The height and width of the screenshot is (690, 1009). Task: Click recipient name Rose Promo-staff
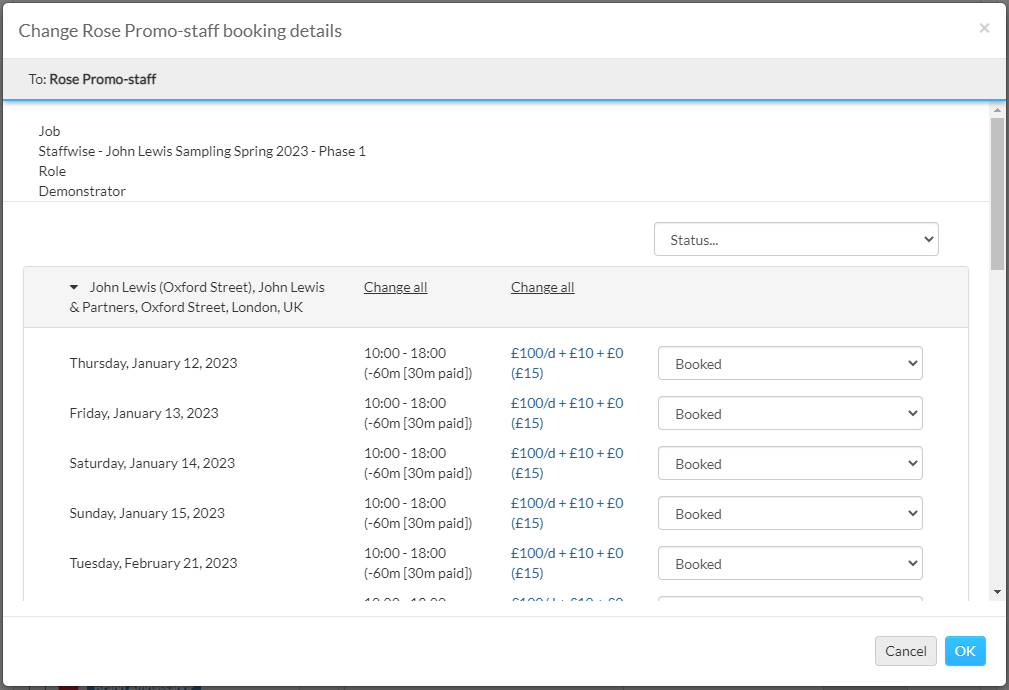(103, 79)
